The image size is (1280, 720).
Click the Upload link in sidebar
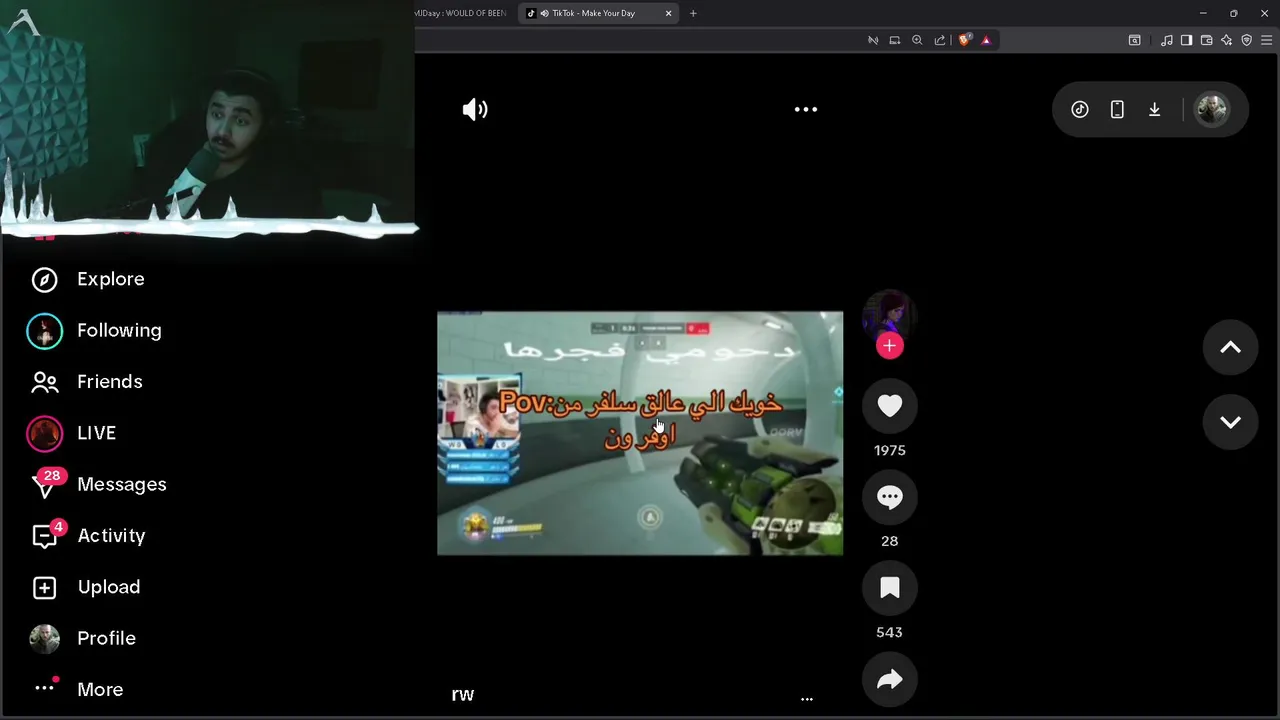(x=109, y=587)
